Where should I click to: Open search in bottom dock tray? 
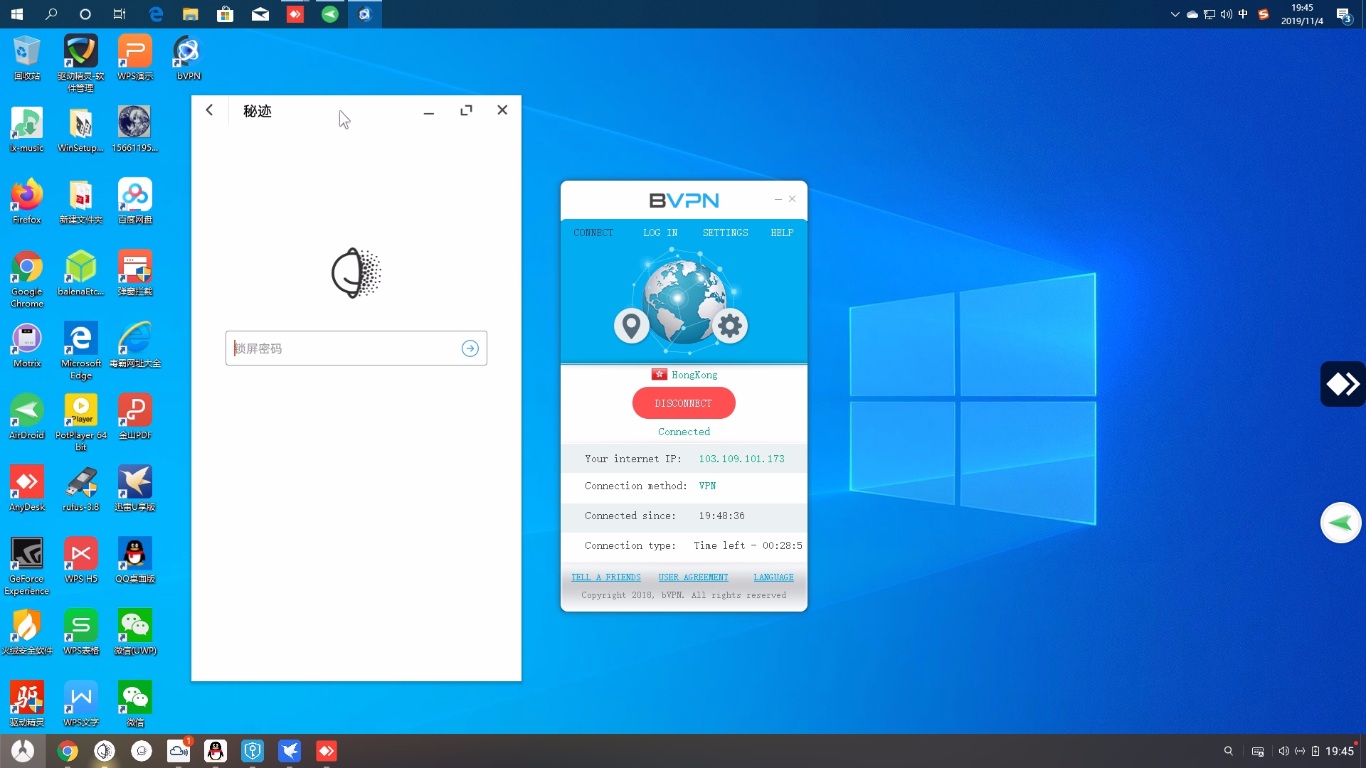(x=1229, y=751)
